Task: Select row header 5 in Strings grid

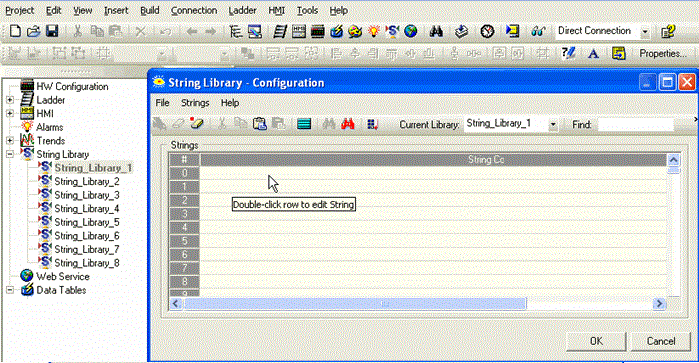Action: pyautogui.click(x=185, y=241)
